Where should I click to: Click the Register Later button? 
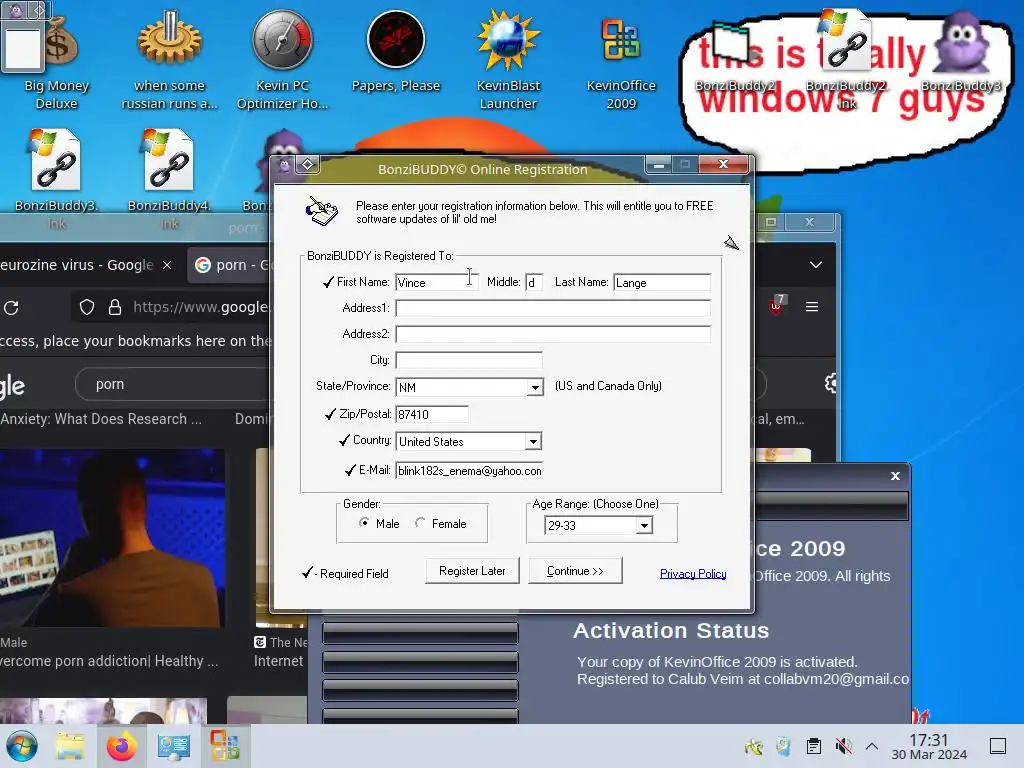click(472, 571)
